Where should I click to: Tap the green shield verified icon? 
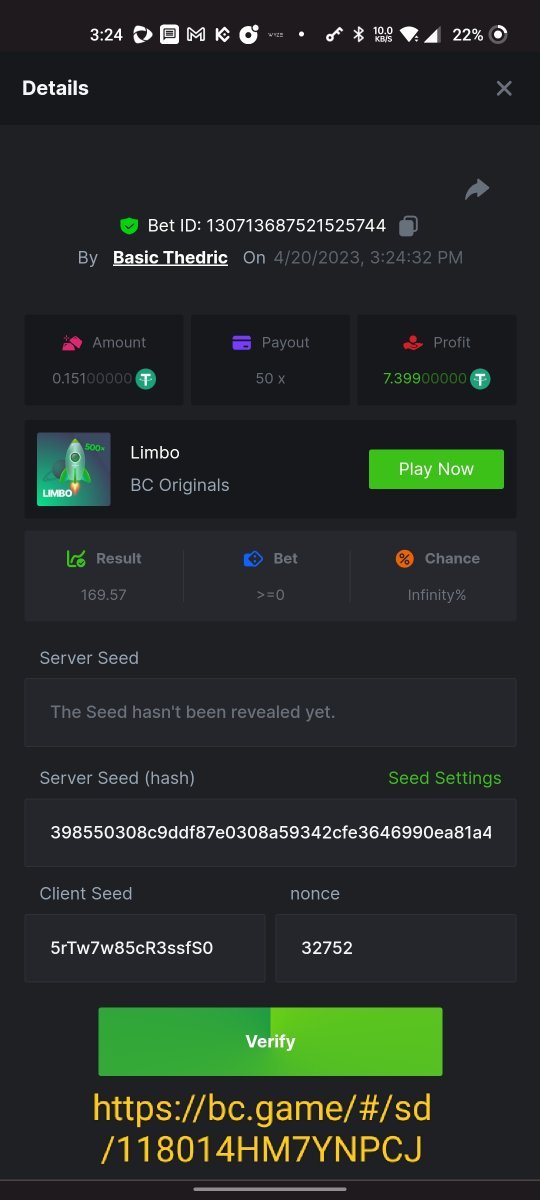click(x=129, y=226)
